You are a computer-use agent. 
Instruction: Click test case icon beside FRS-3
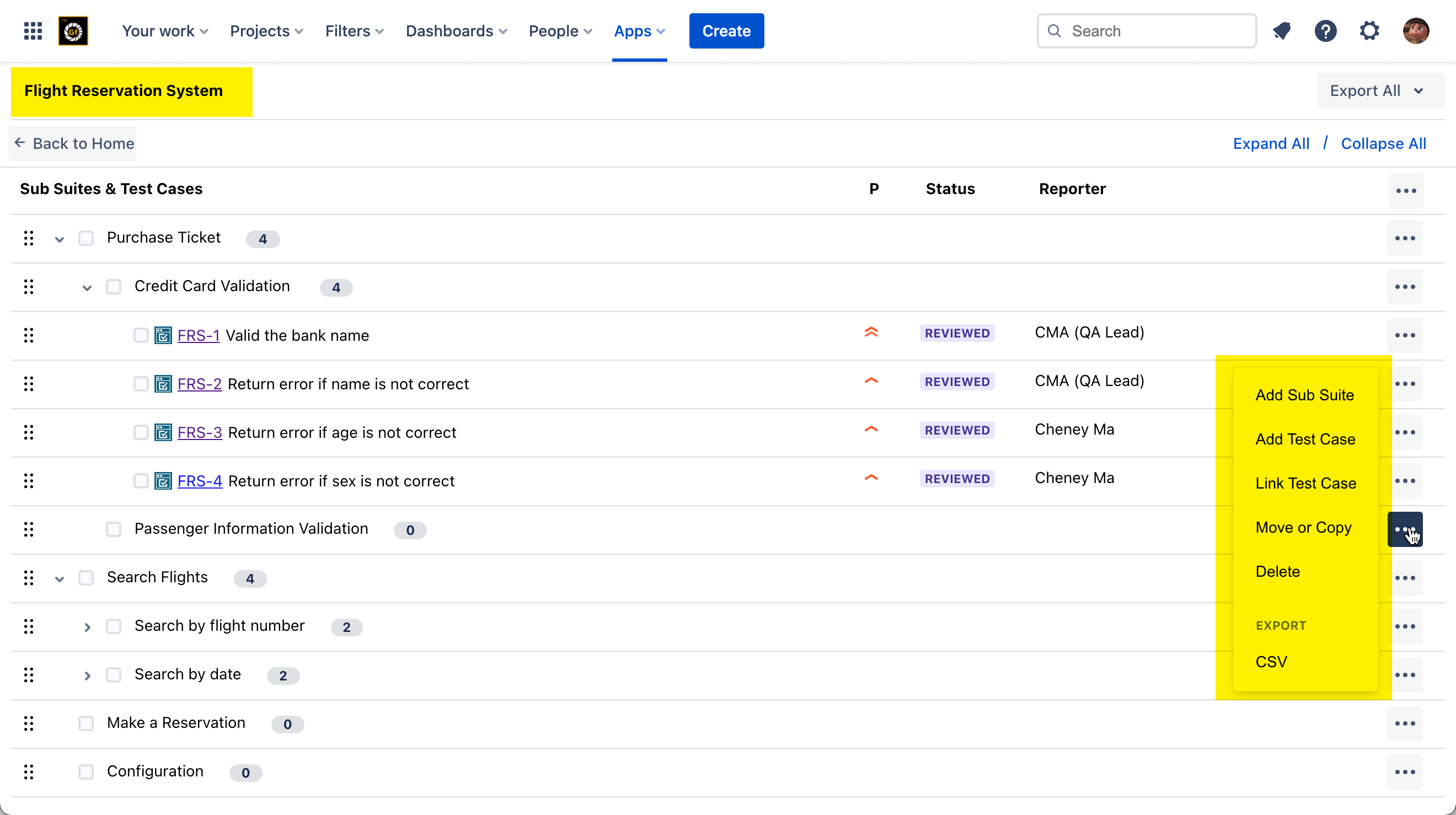tap(163, 433)
